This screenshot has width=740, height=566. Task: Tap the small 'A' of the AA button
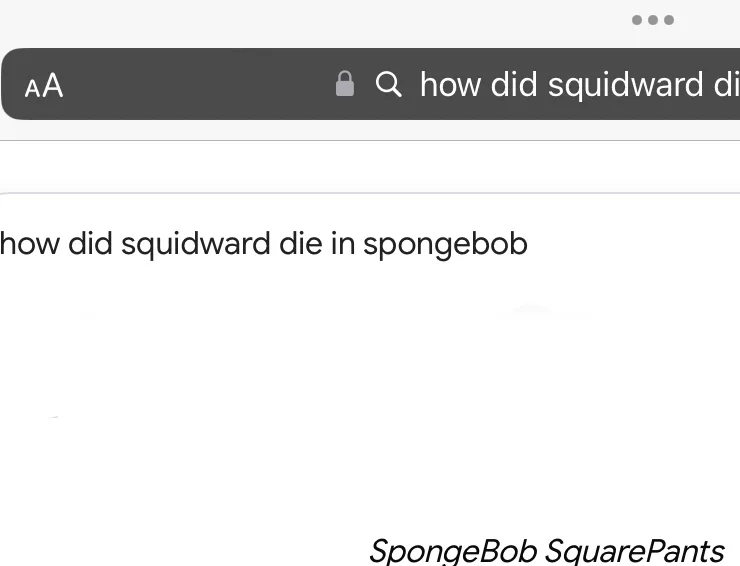point(32,89)
